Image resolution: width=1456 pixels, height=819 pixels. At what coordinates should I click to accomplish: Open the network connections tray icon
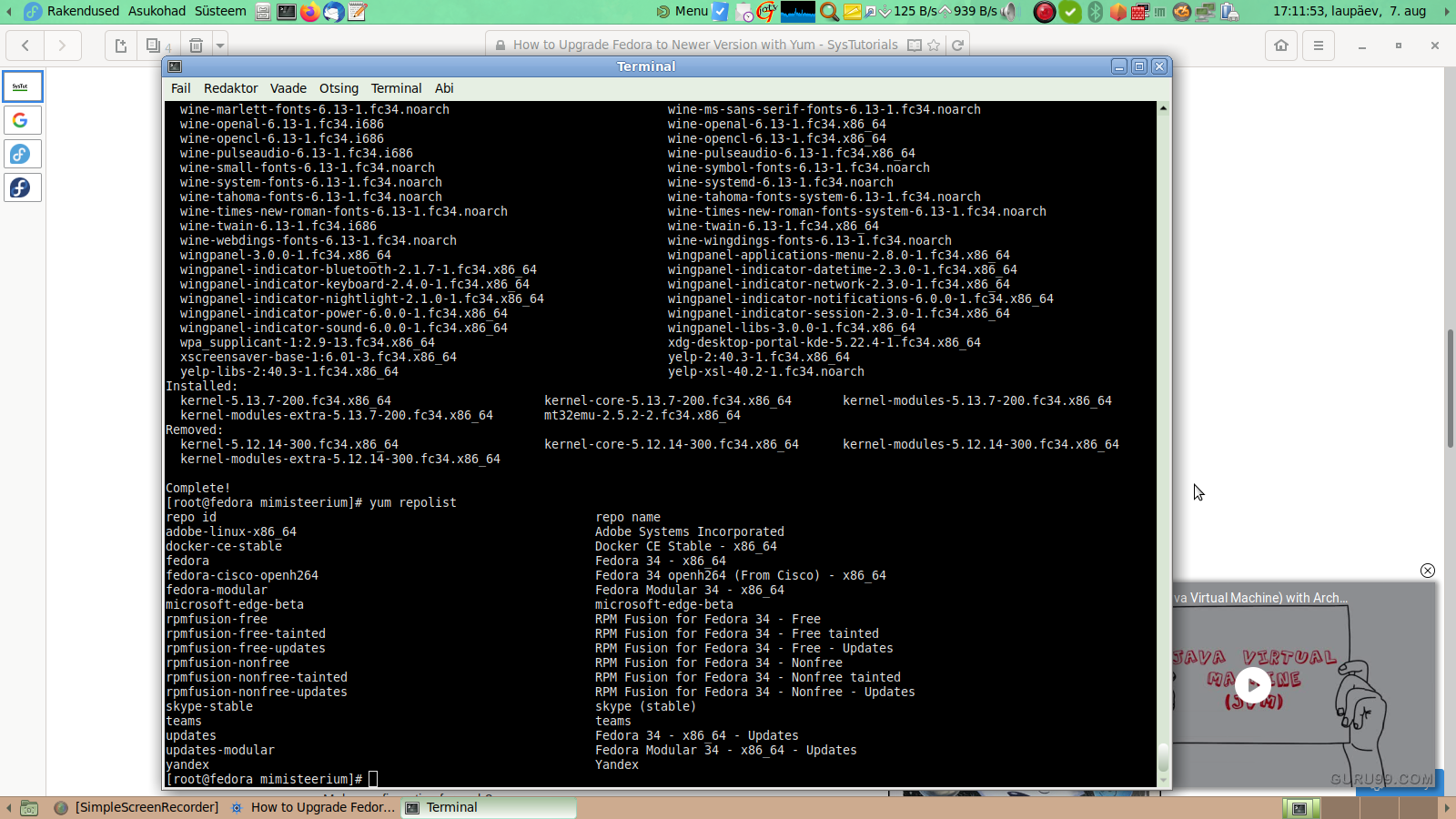click(1206, 12)
